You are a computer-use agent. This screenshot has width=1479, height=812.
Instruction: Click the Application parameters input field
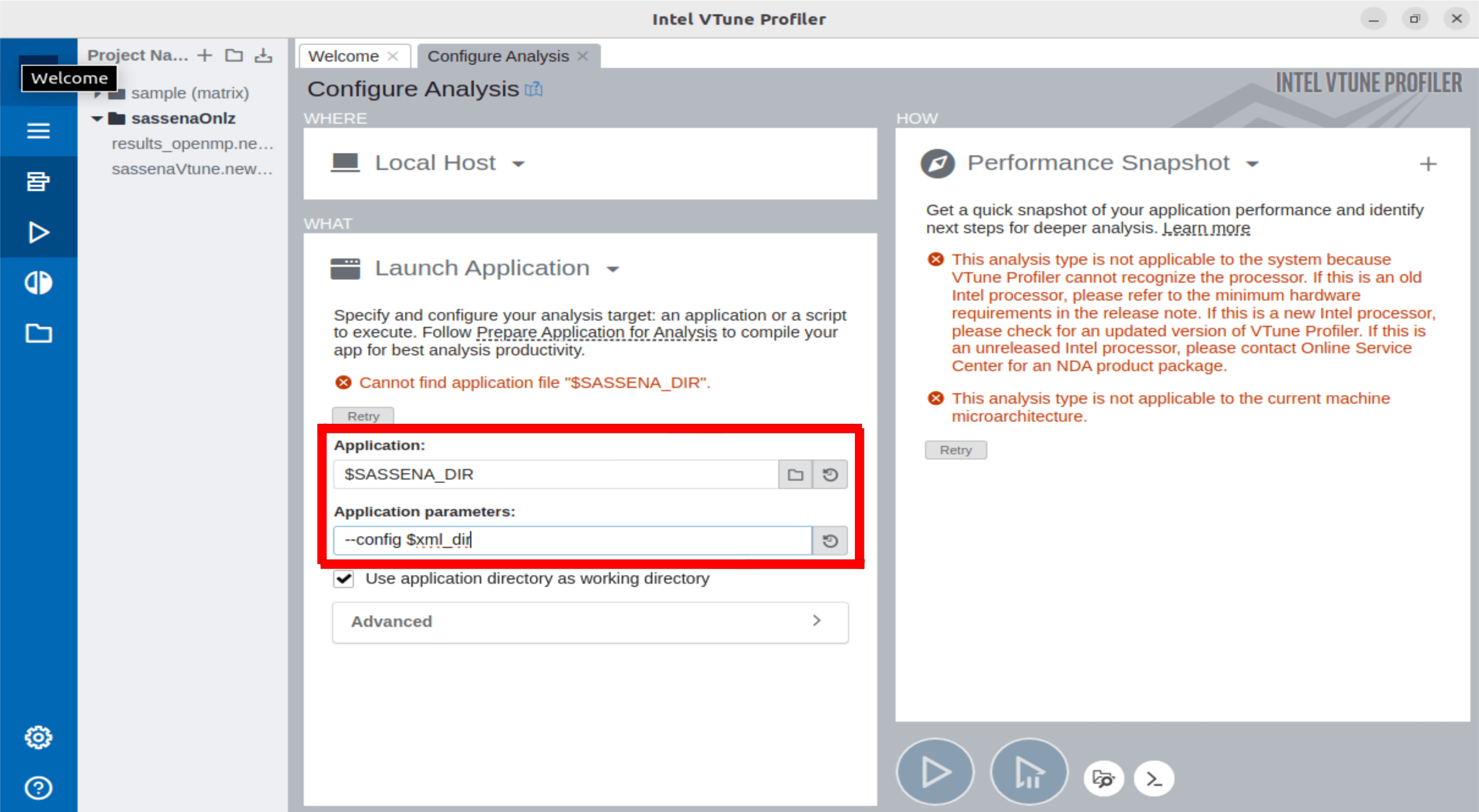[x=573, y=541]
